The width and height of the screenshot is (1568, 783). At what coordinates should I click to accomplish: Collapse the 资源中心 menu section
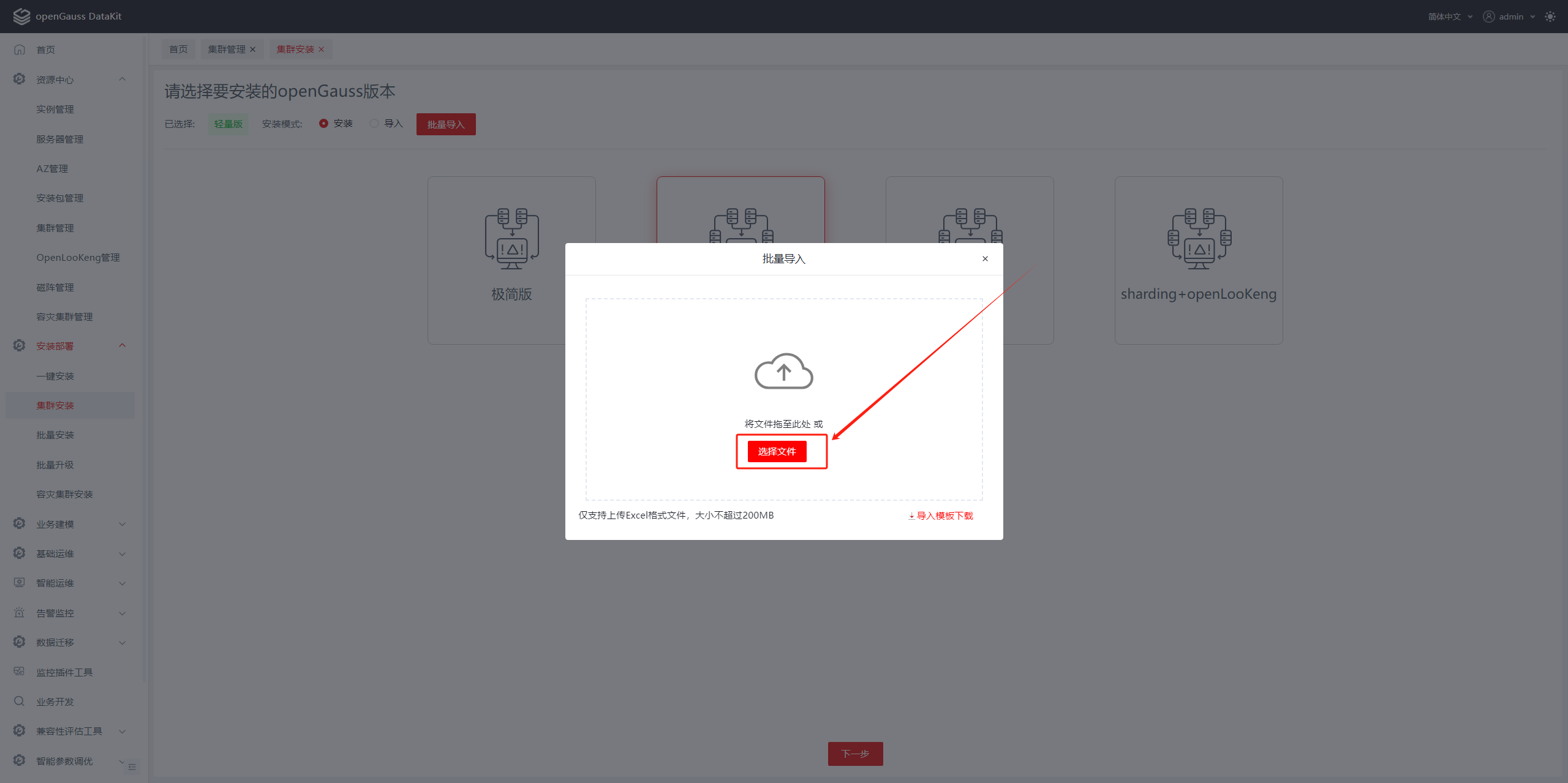point(122,80)
